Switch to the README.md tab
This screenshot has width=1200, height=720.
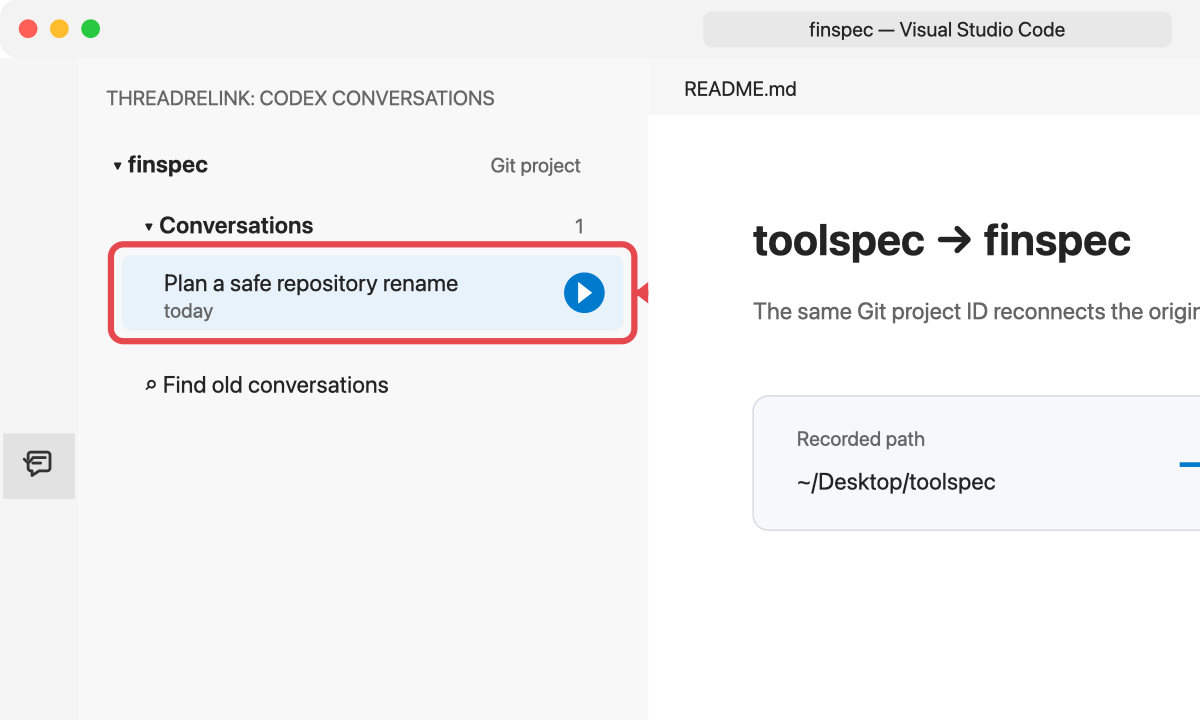pyautogui.click(x=740, y=89)
